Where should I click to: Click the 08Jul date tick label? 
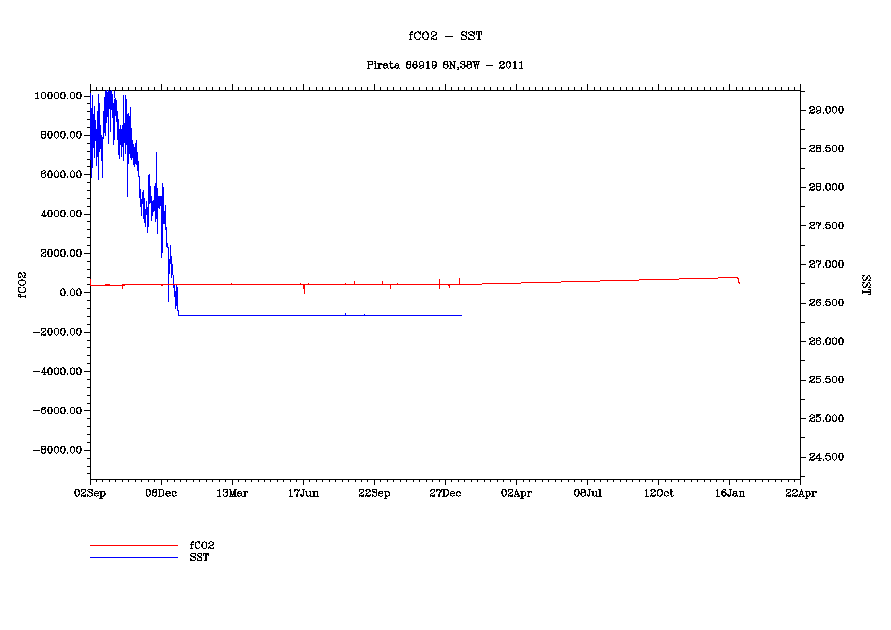click(x=587, y=493)
